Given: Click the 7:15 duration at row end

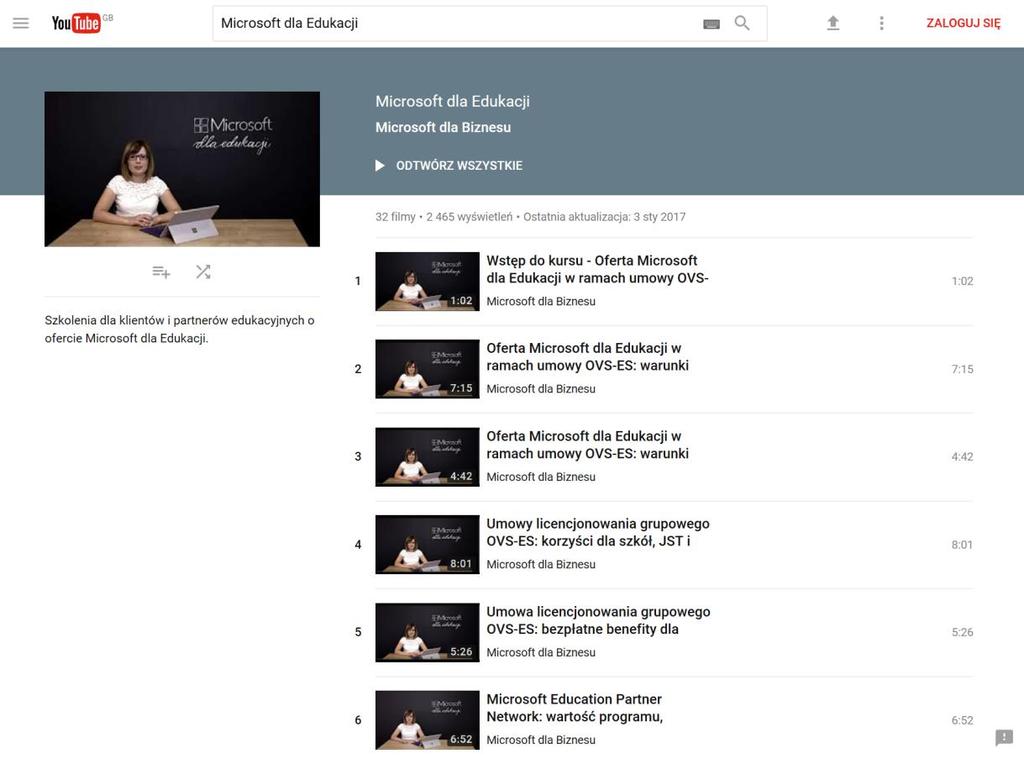Looking at the screenshot, I should click(962, 369).
